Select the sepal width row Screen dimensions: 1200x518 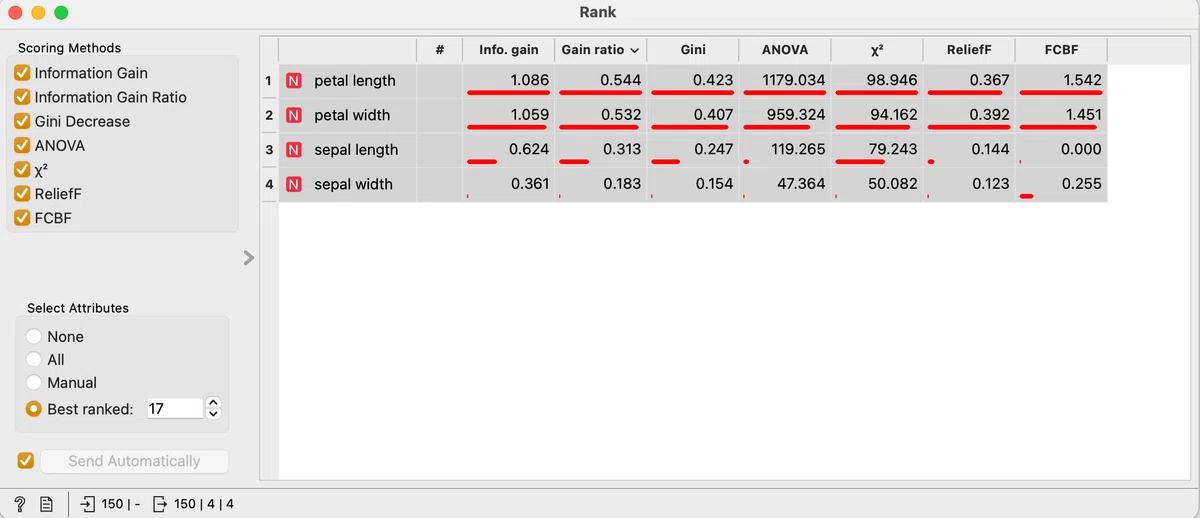tap(693, 184)
